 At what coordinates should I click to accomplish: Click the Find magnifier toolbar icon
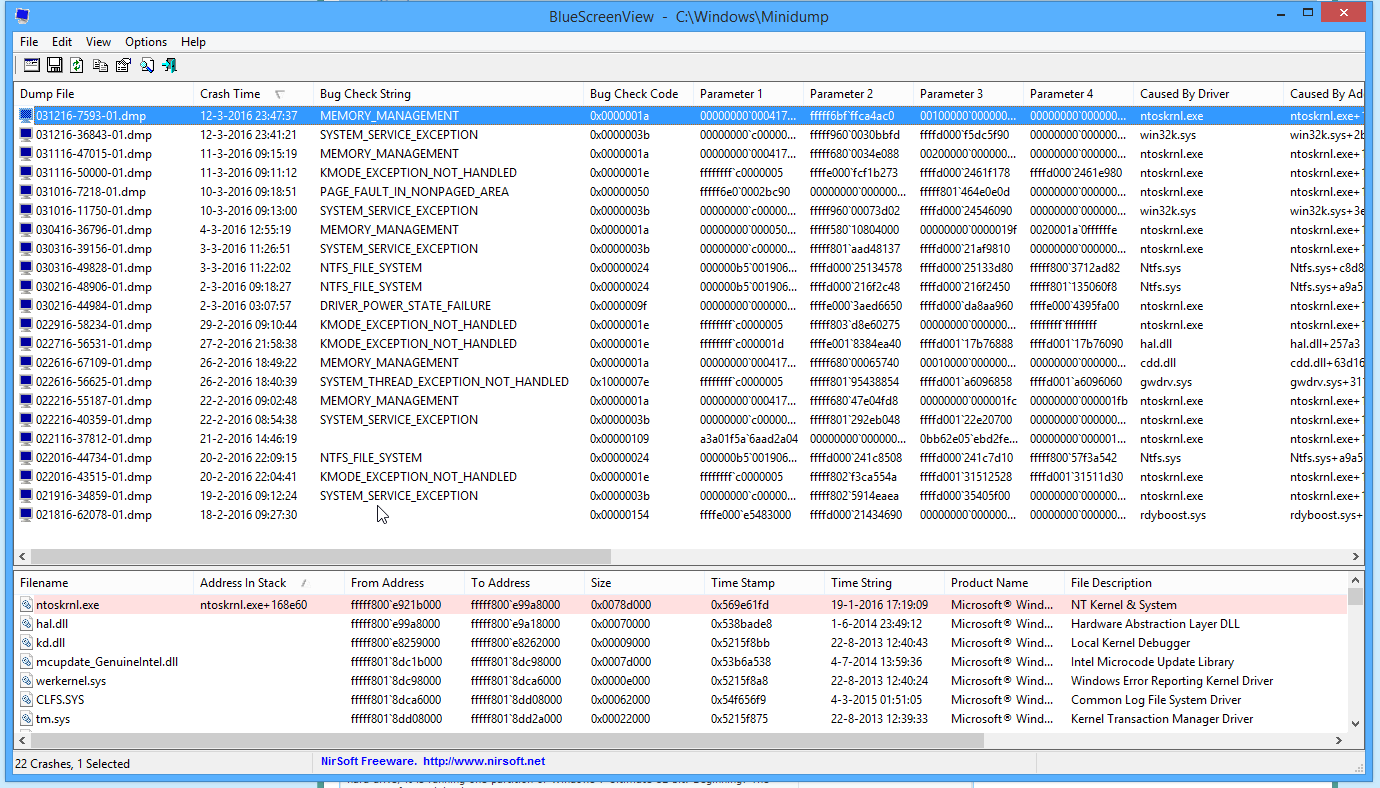coord(146,65)
